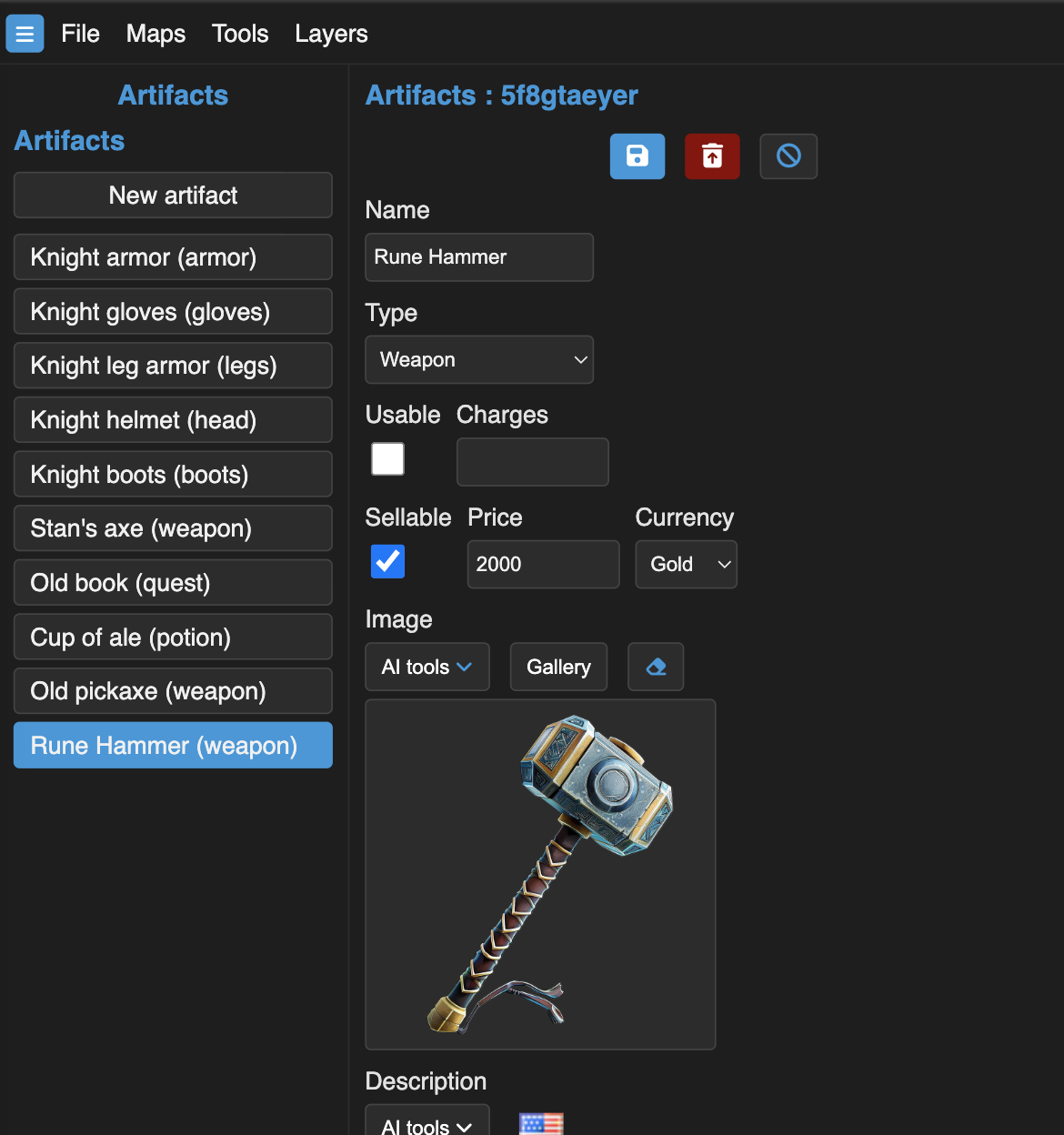The width and height of the screenshot is (1064, 1135).
Task: Select Old book (quest) artifact
Action: [173, 583]
